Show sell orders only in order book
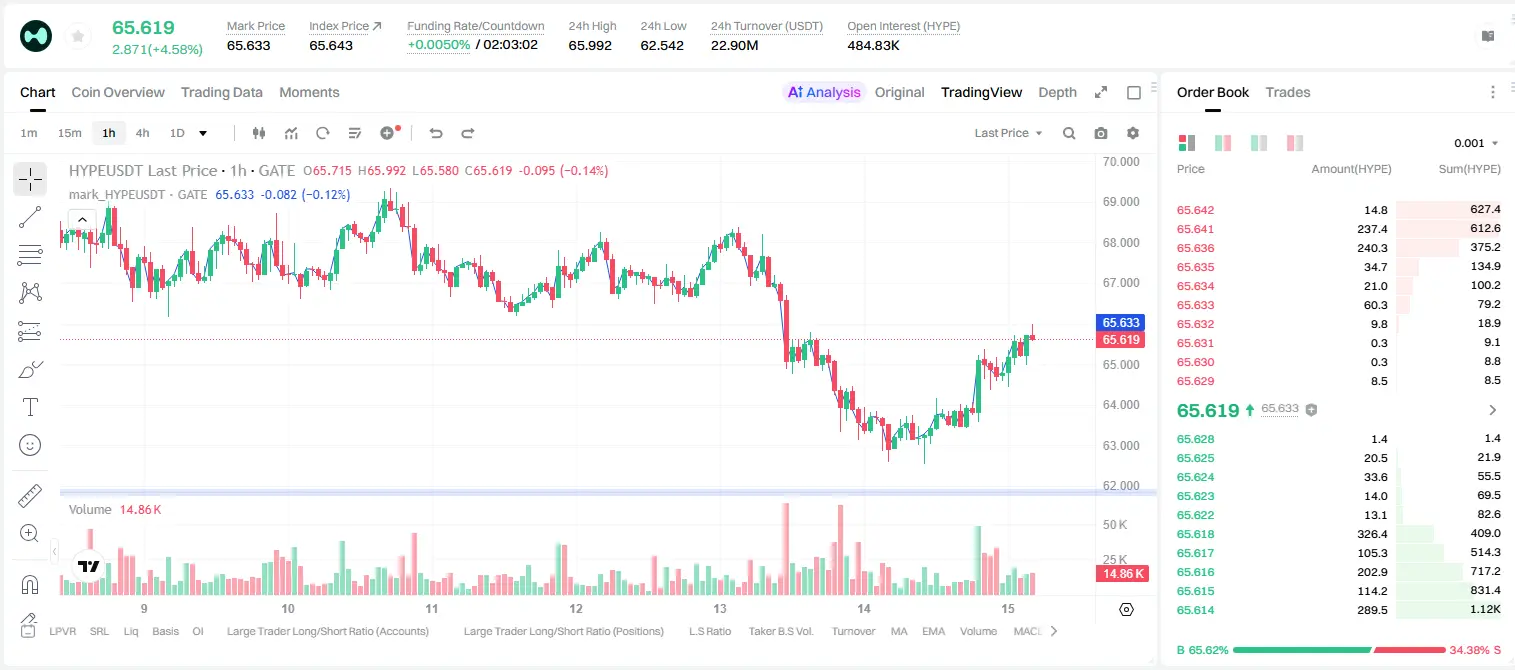Image resolution: width=1515 pixels, height=670 pixels. click(1295, 143)
